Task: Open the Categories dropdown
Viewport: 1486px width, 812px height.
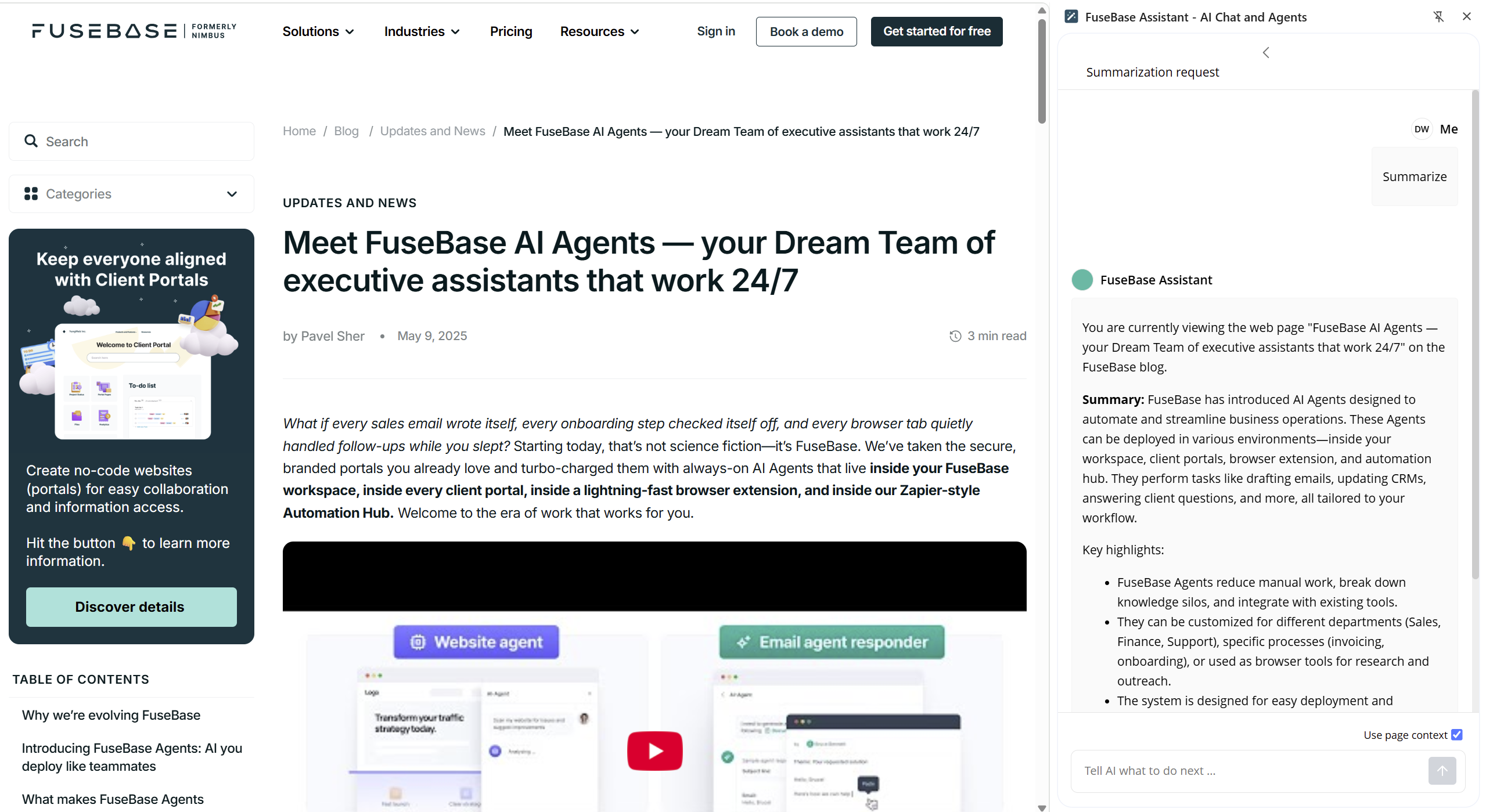Action: (132, 194)
